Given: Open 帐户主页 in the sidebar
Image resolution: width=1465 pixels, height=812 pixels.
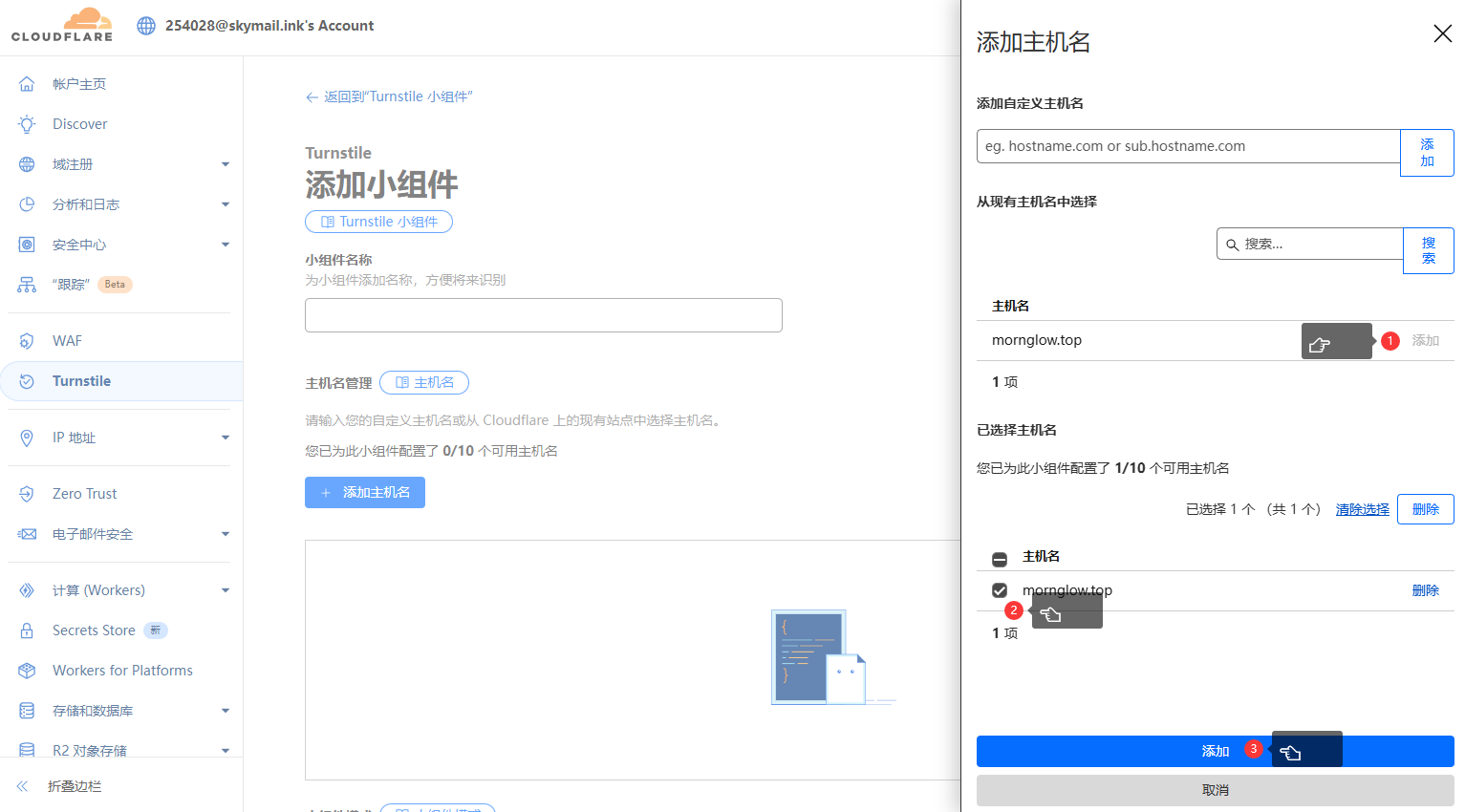Looking at the screenshot, I should click(x=79, y=84).
